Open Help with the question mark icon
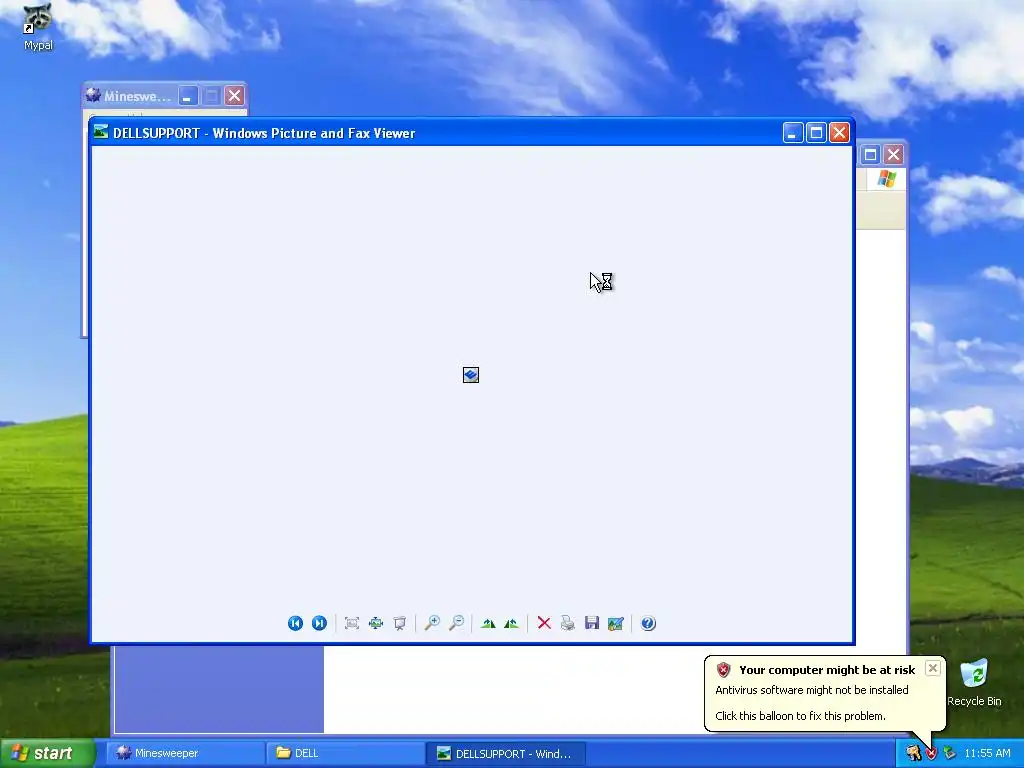This screenshot has width=1024, height=768. 648,623
